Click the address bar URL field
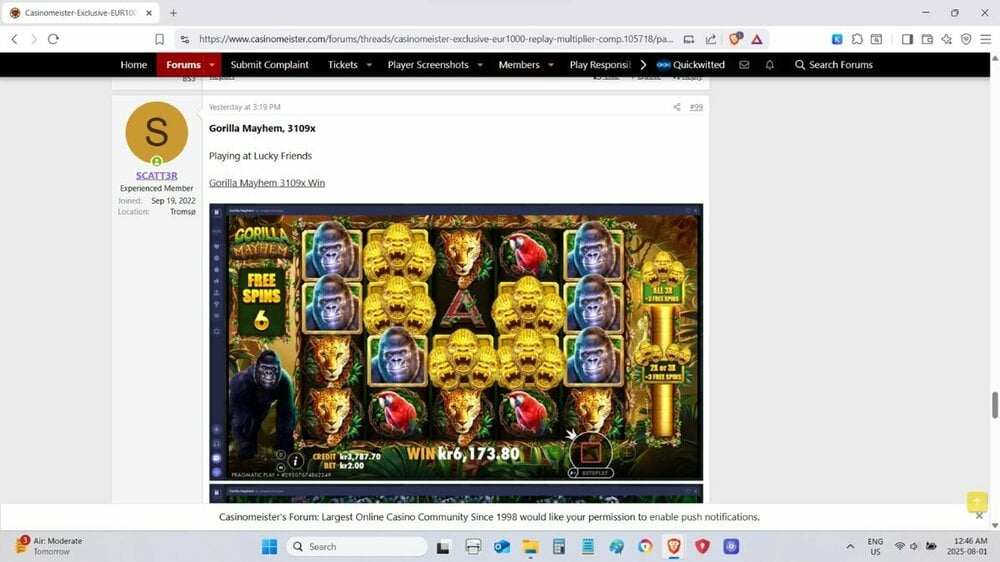Viewport: 1000px width, 562px height. click(436, 39)
